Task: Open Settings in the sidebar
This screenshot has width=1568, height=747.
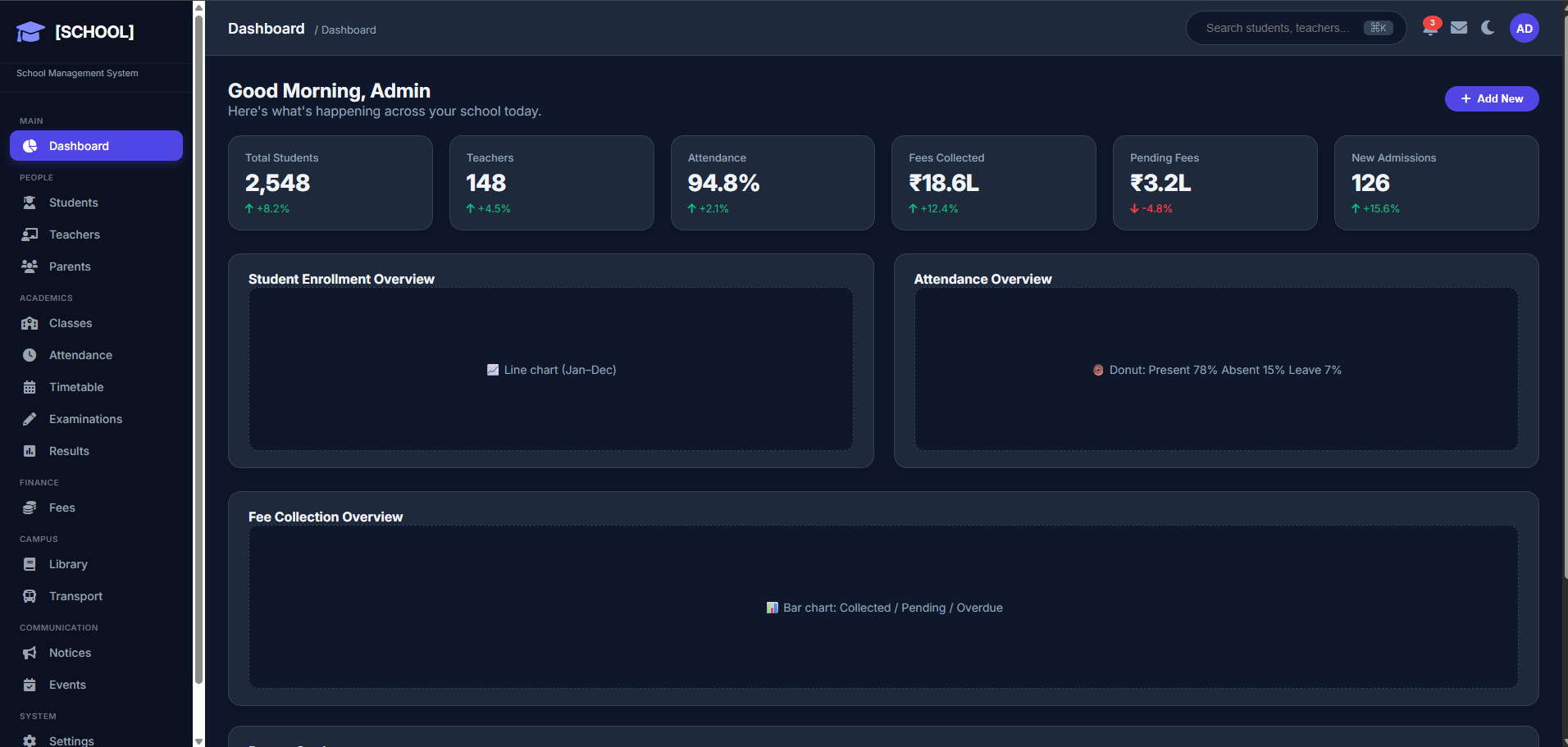Action: 96,740
